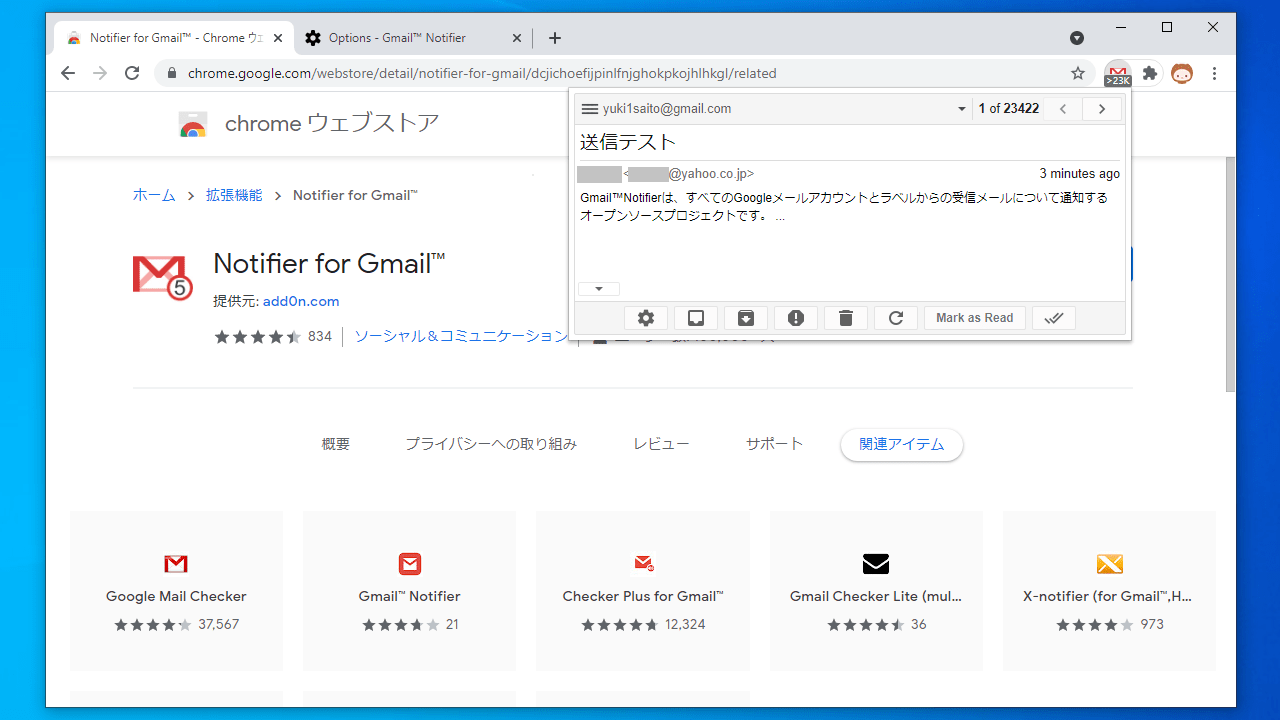This screenshot has width=1280, height=720.
Task: Select the Notifier for Gmail Chrome tab
Action: 176,38
